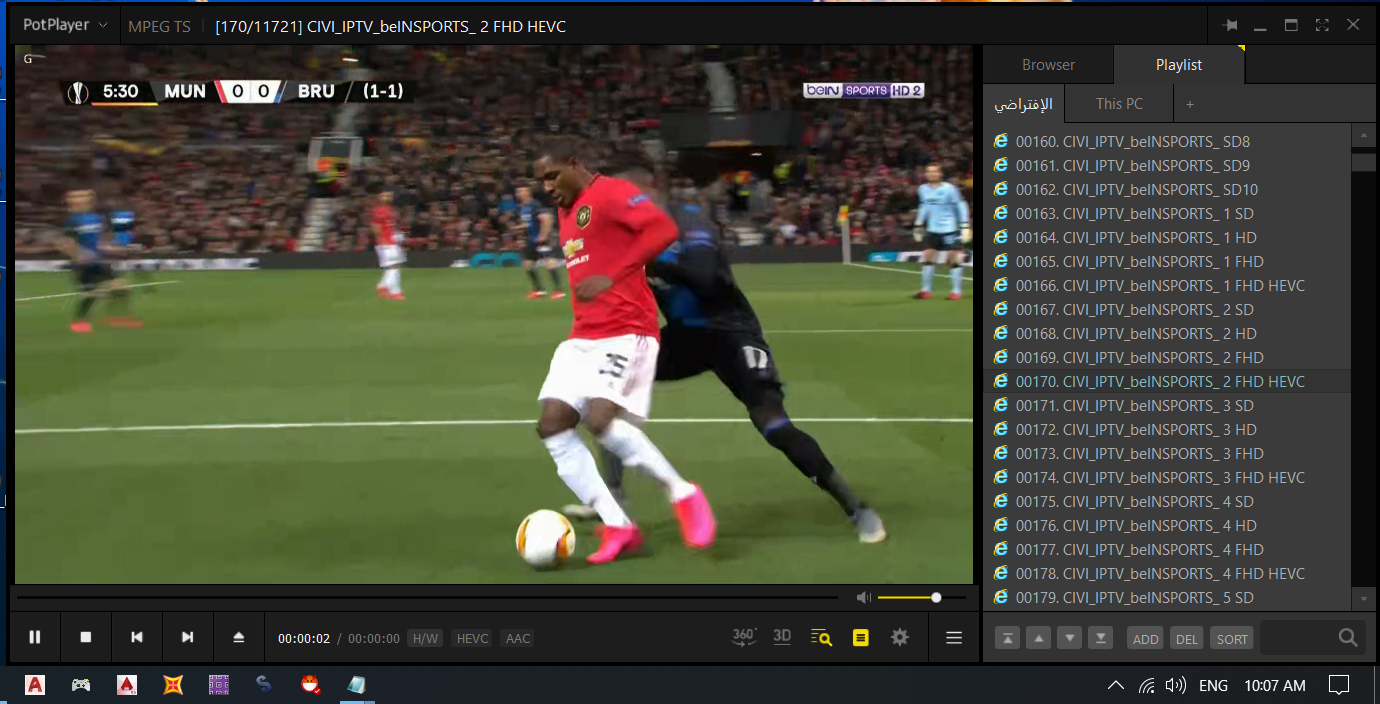Open the hamburger main menu

tap(954, 637)
